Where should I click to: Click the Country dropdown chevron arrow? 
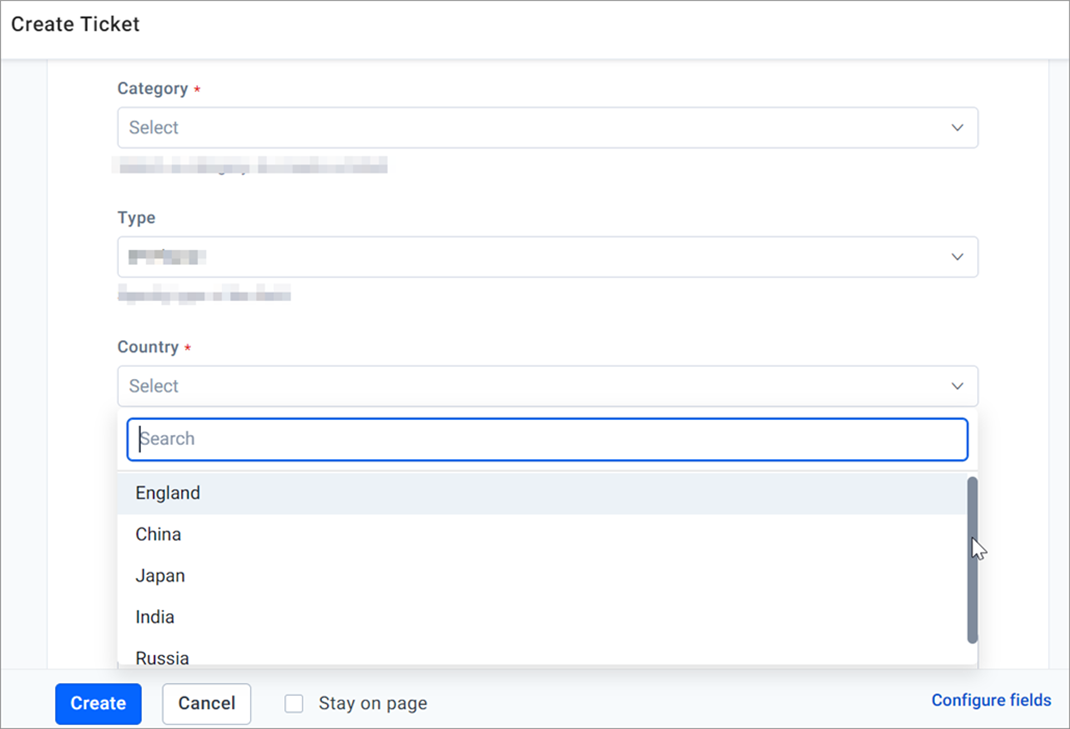[x=957, y=386]
